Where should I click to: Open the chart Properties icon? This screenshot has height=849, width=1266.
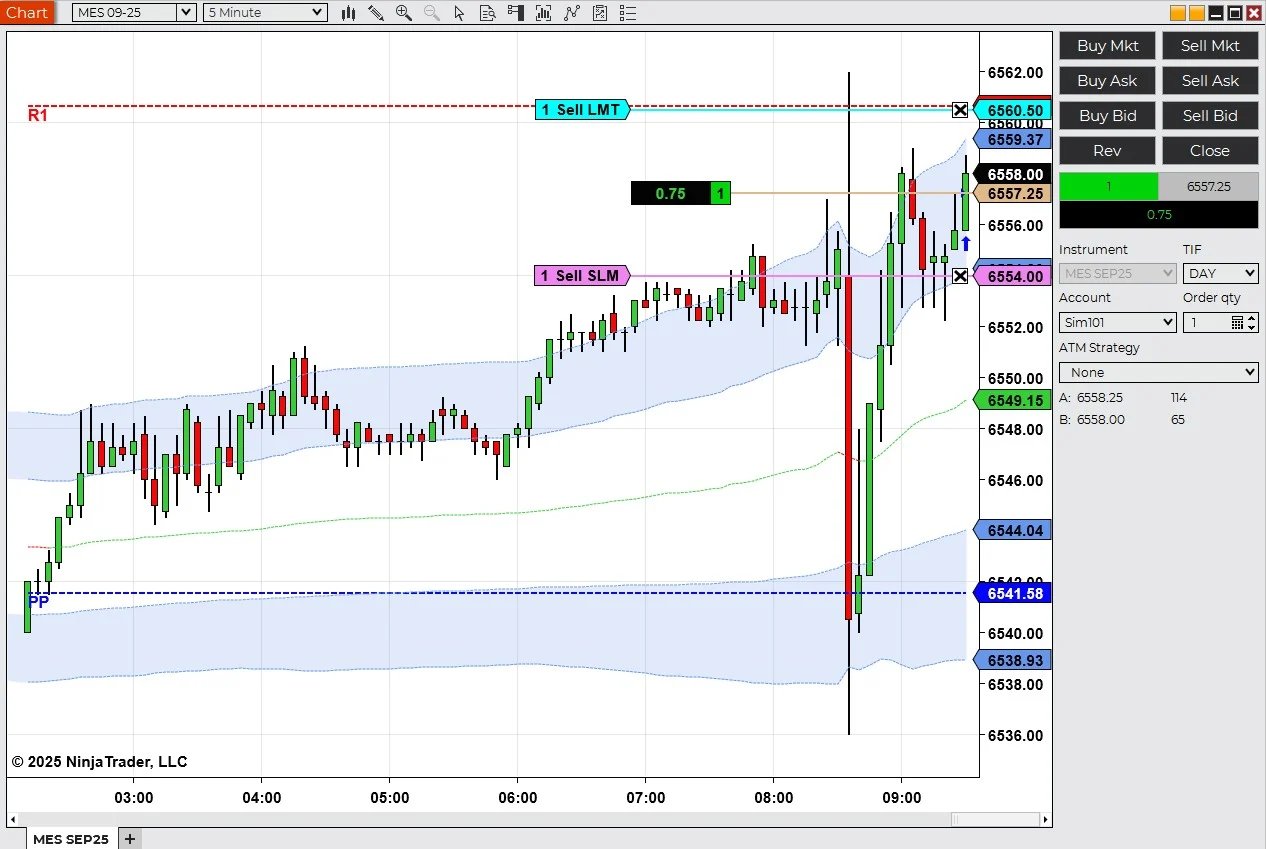pyautogui.click(x=601, y=13)
